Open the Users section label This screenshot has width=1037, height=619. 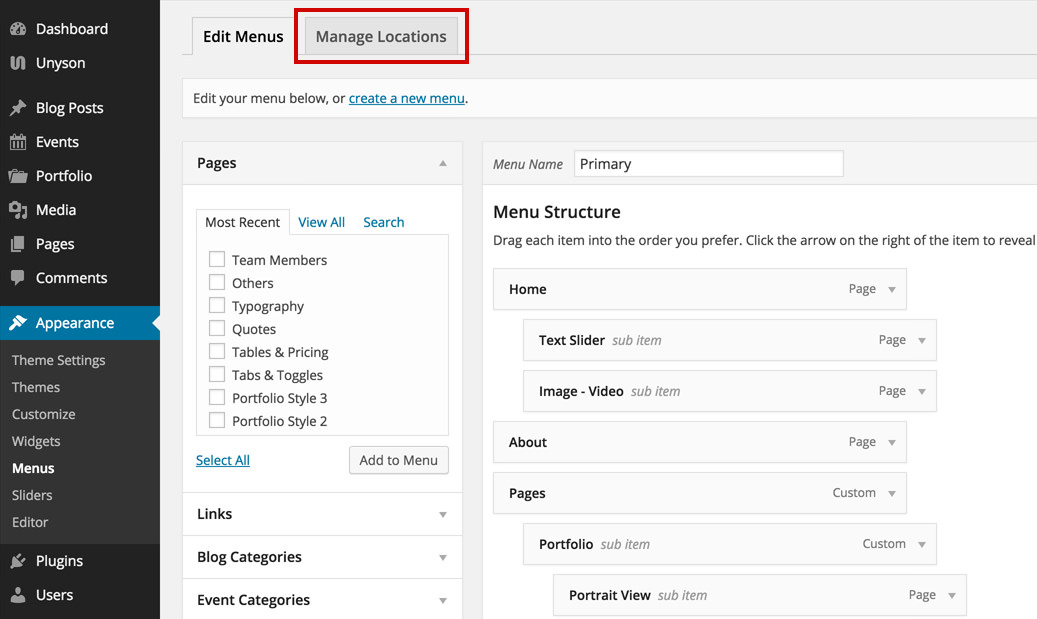(x=54, y=595)
